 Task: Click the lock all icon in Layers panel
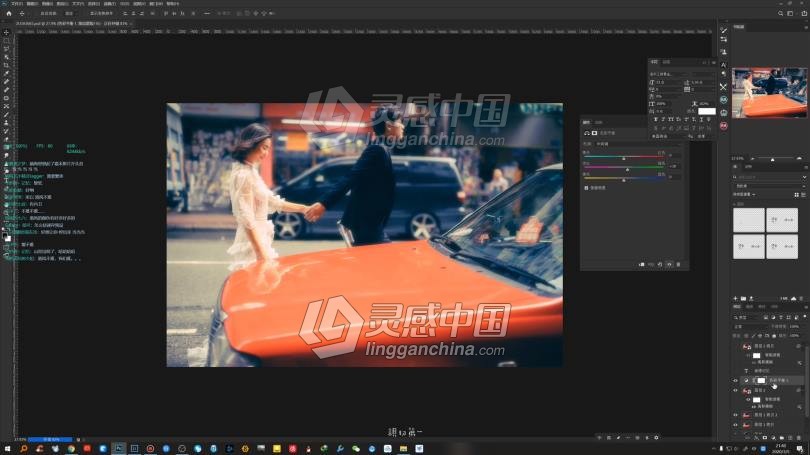(774, 336)
